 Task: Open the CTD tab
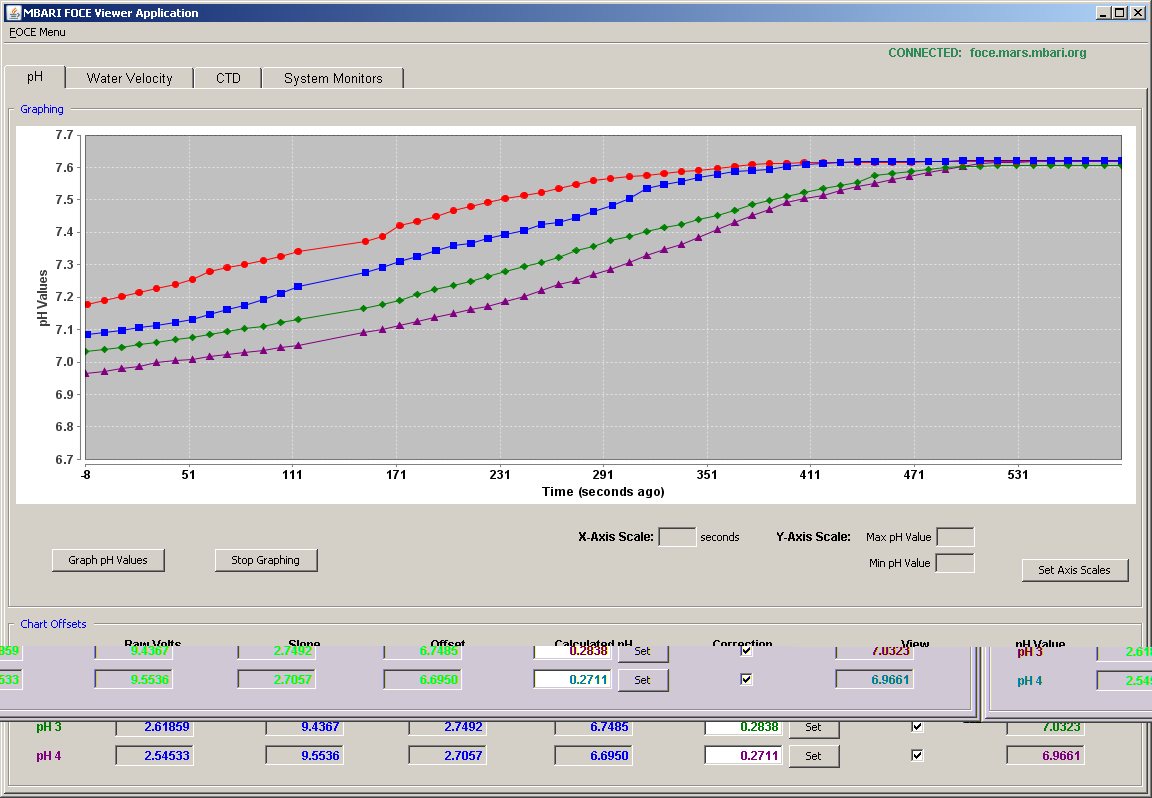coord(228,78)
